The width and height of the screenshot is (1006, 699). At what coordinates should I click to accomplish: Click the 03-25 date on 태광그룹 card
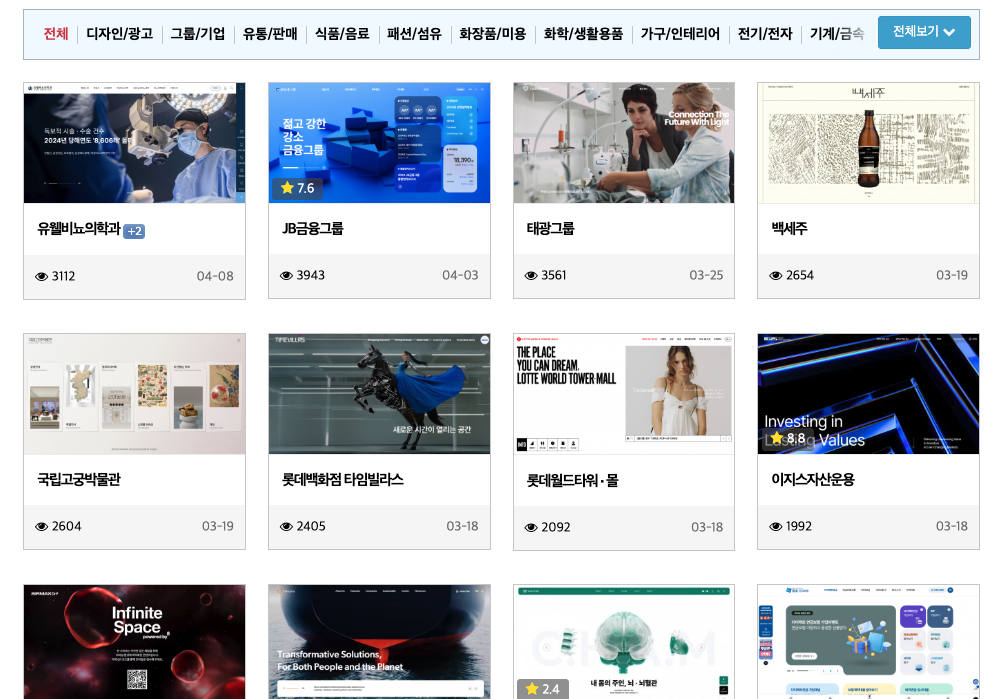point(706,275)
